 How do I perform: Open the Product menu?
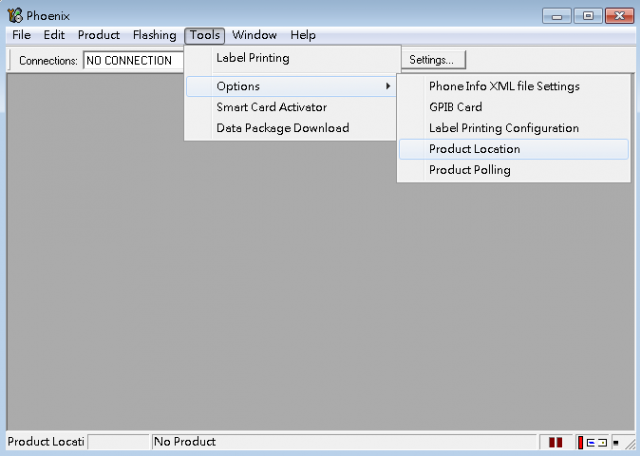click(99, 35)
